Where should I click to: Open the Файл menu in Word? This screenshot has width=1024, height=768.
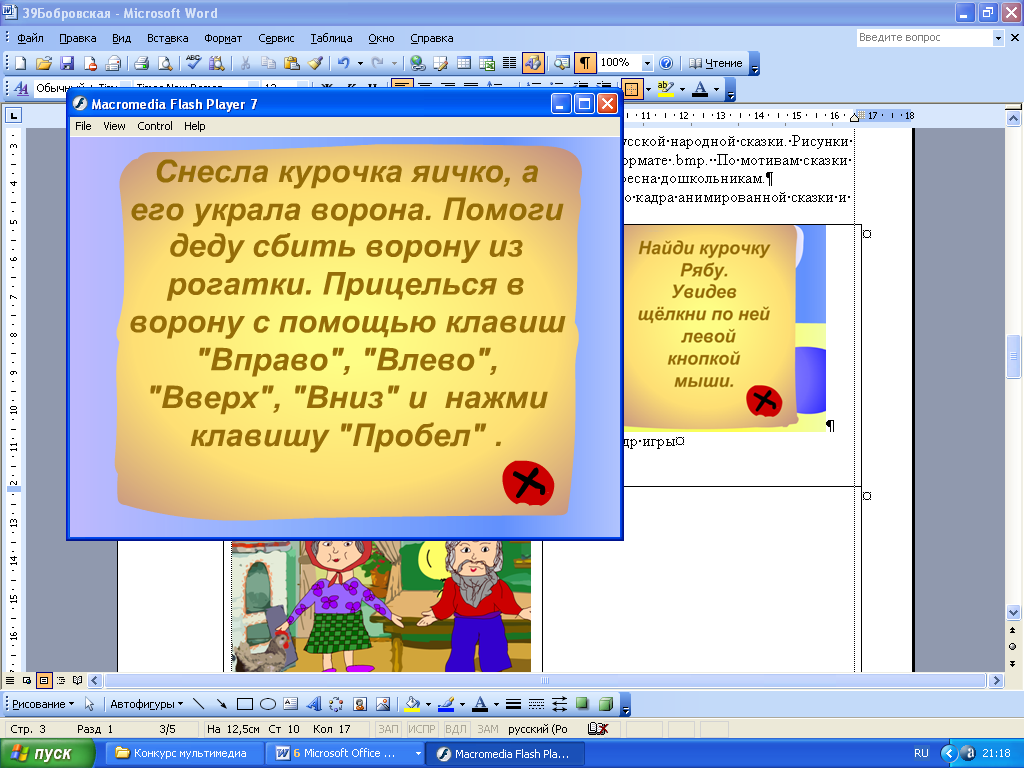tap(30, 38)
